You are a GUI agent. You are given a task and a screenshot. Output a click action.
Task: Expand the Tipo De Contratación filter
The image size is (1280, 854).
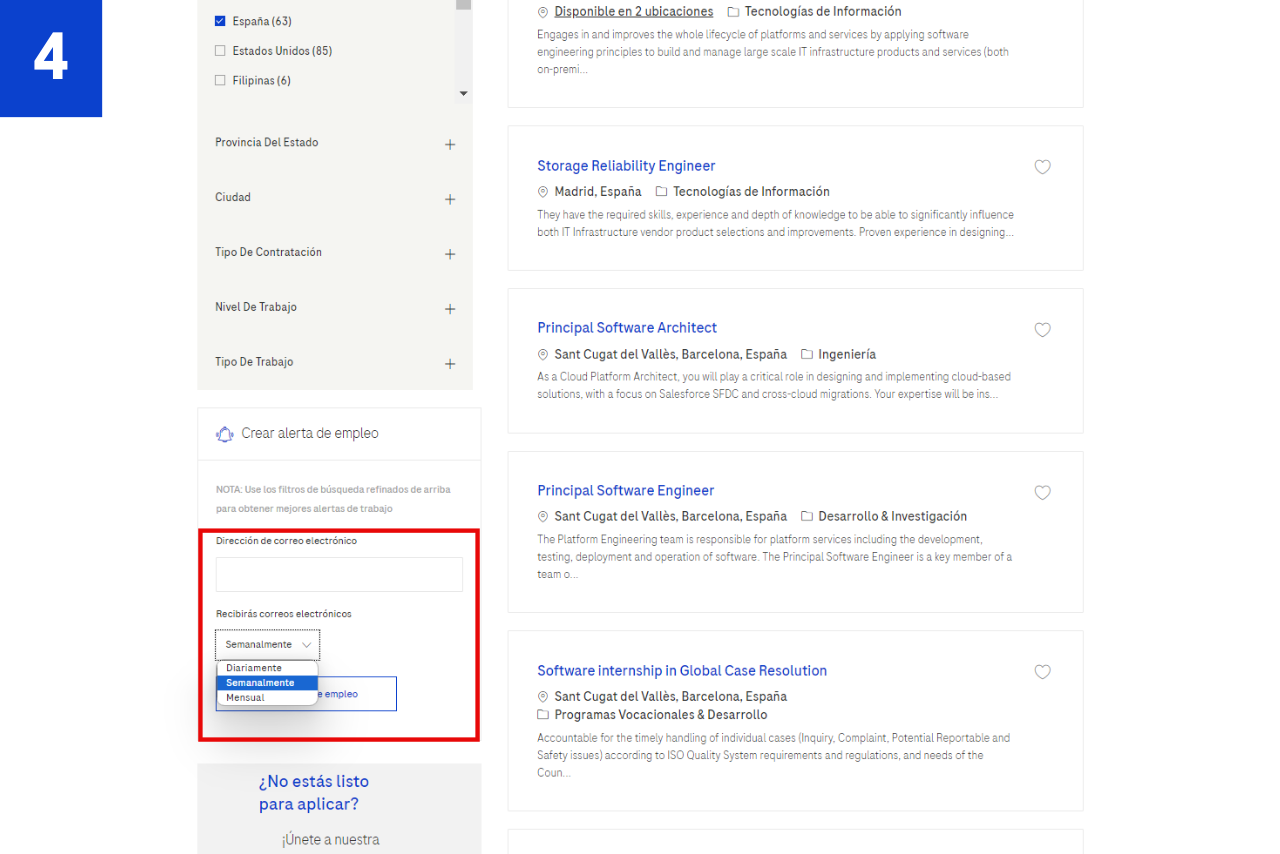coord(450,254)
